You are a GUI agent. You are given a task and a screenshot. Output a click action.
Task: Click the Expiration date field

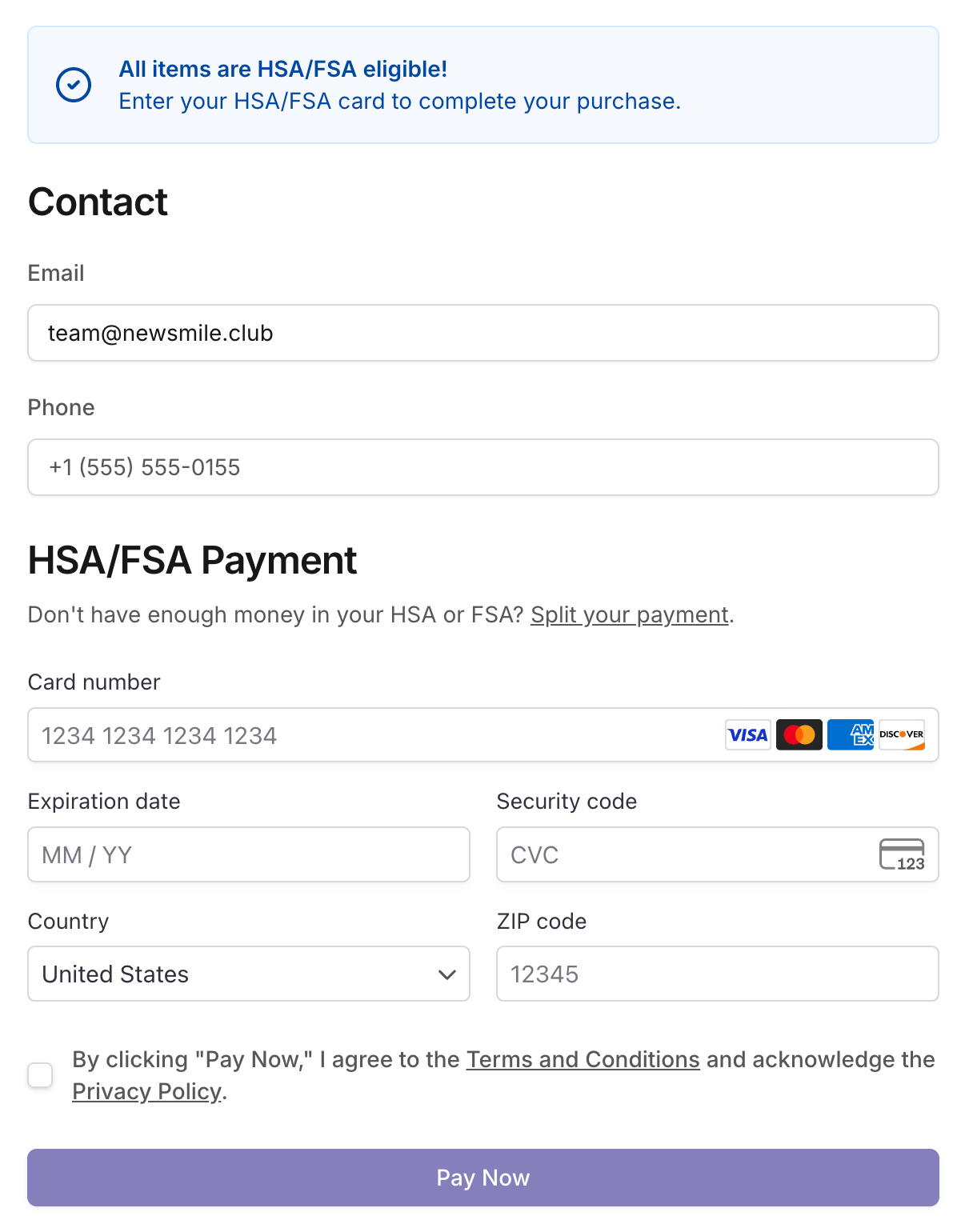[249, 854]
